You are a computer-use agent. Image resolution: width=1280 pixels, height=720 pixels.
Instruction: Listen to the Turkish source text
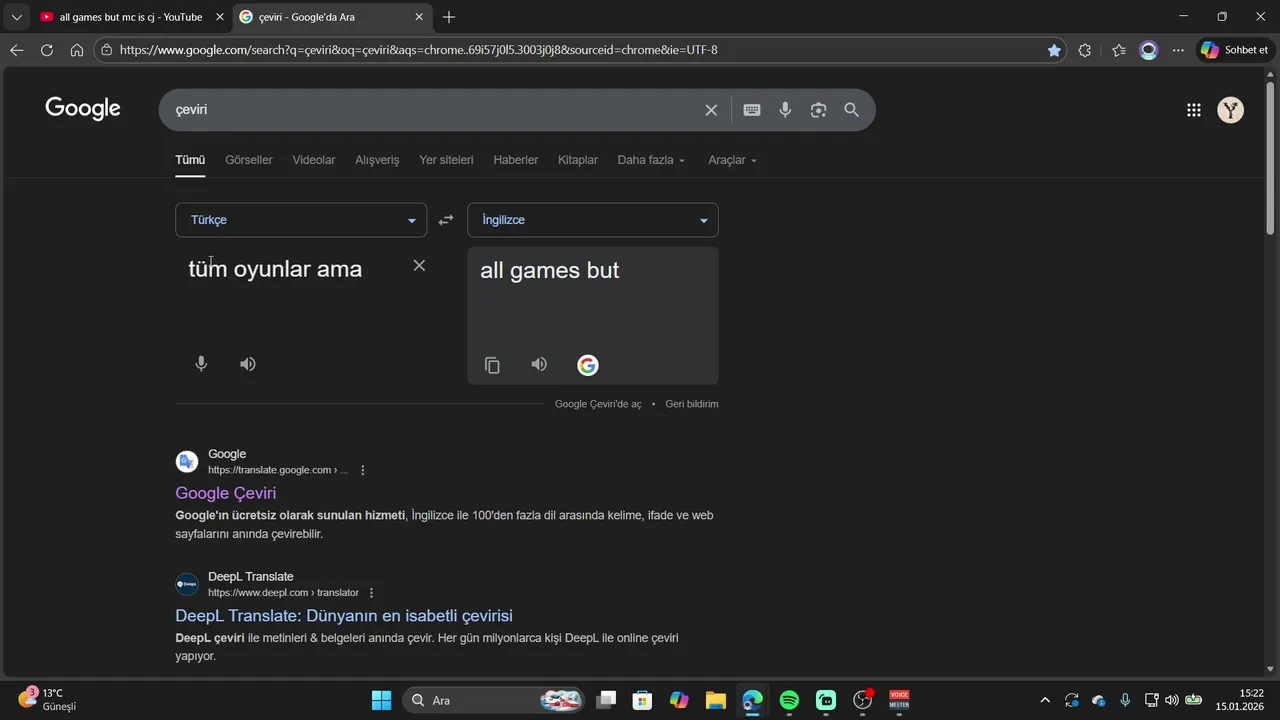point(248,364)
